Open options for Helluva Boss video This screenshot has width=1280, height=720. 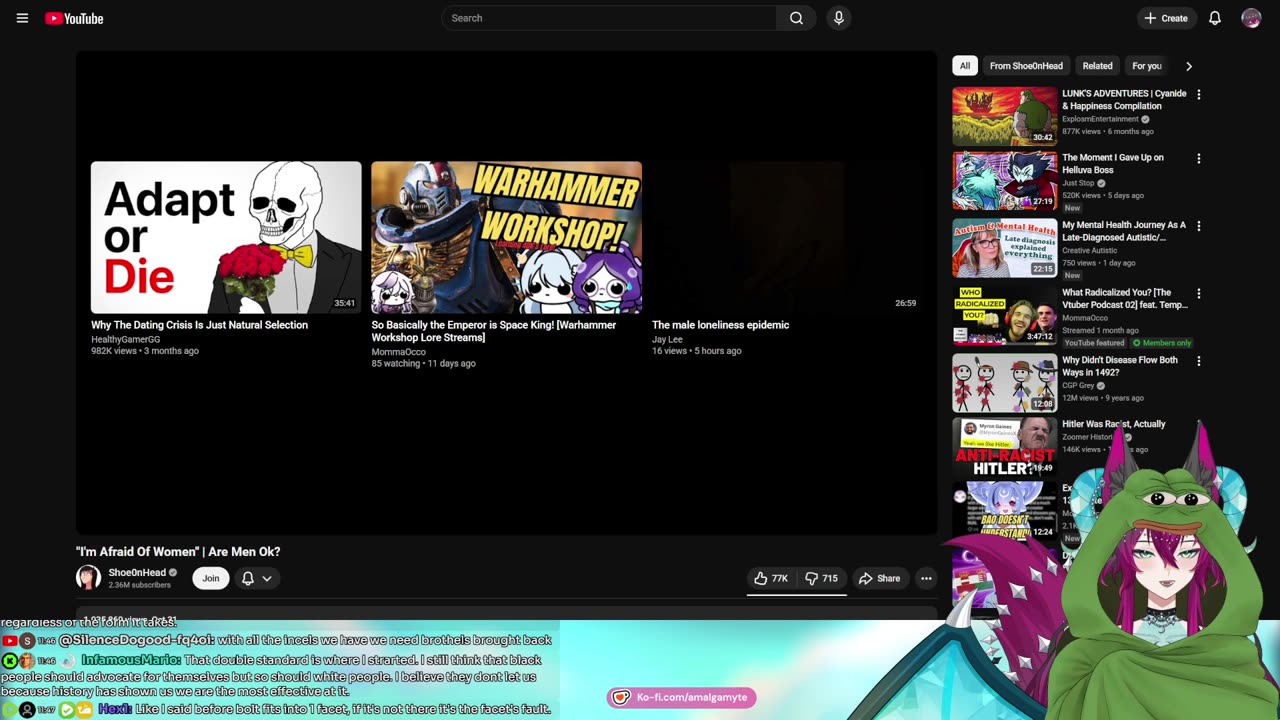pos(1198,158)
